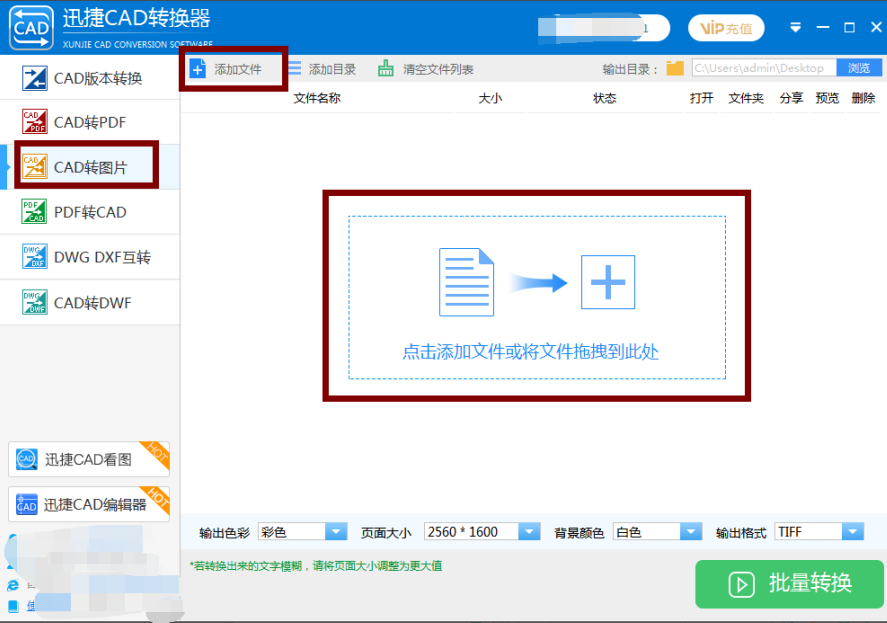Open the PDF转CAD conversion mode
This screenshot has height=623, width=887.
coord(90,212)
